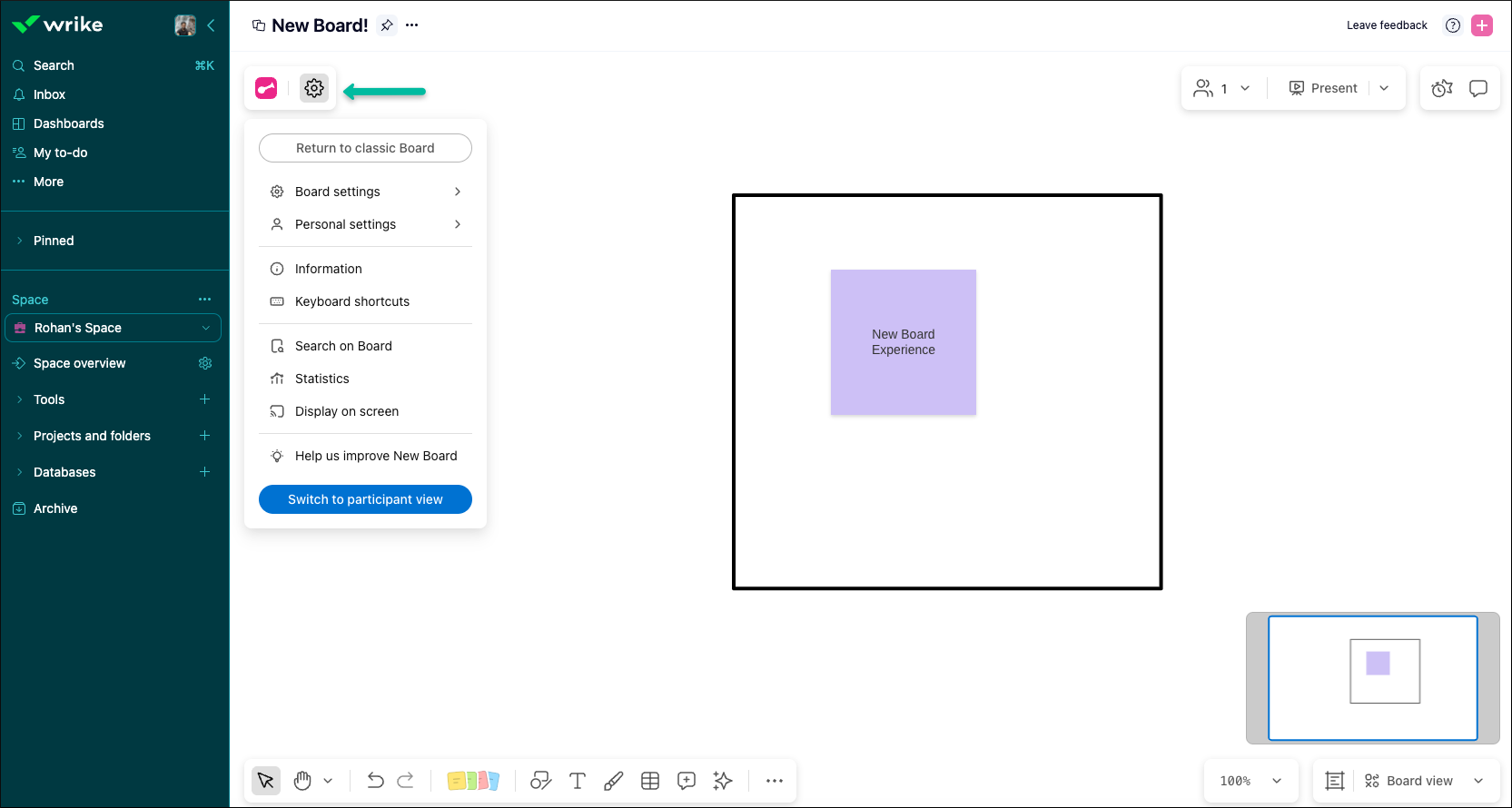Click the undo arrow
1512x808 pixels.
375,781
